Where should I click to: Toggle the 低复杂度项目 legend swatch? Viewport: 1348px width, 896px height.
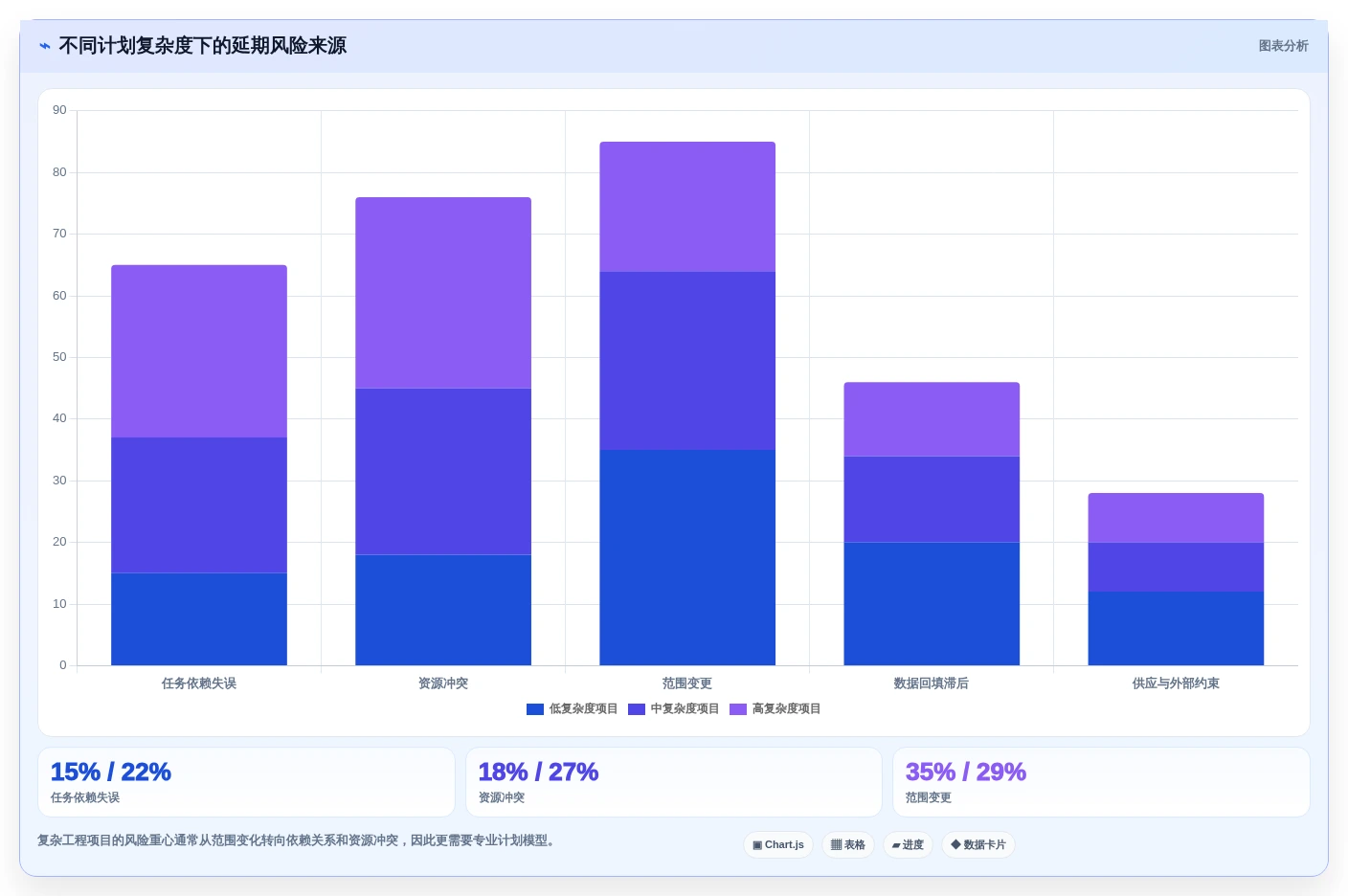(x=535, y=709)
